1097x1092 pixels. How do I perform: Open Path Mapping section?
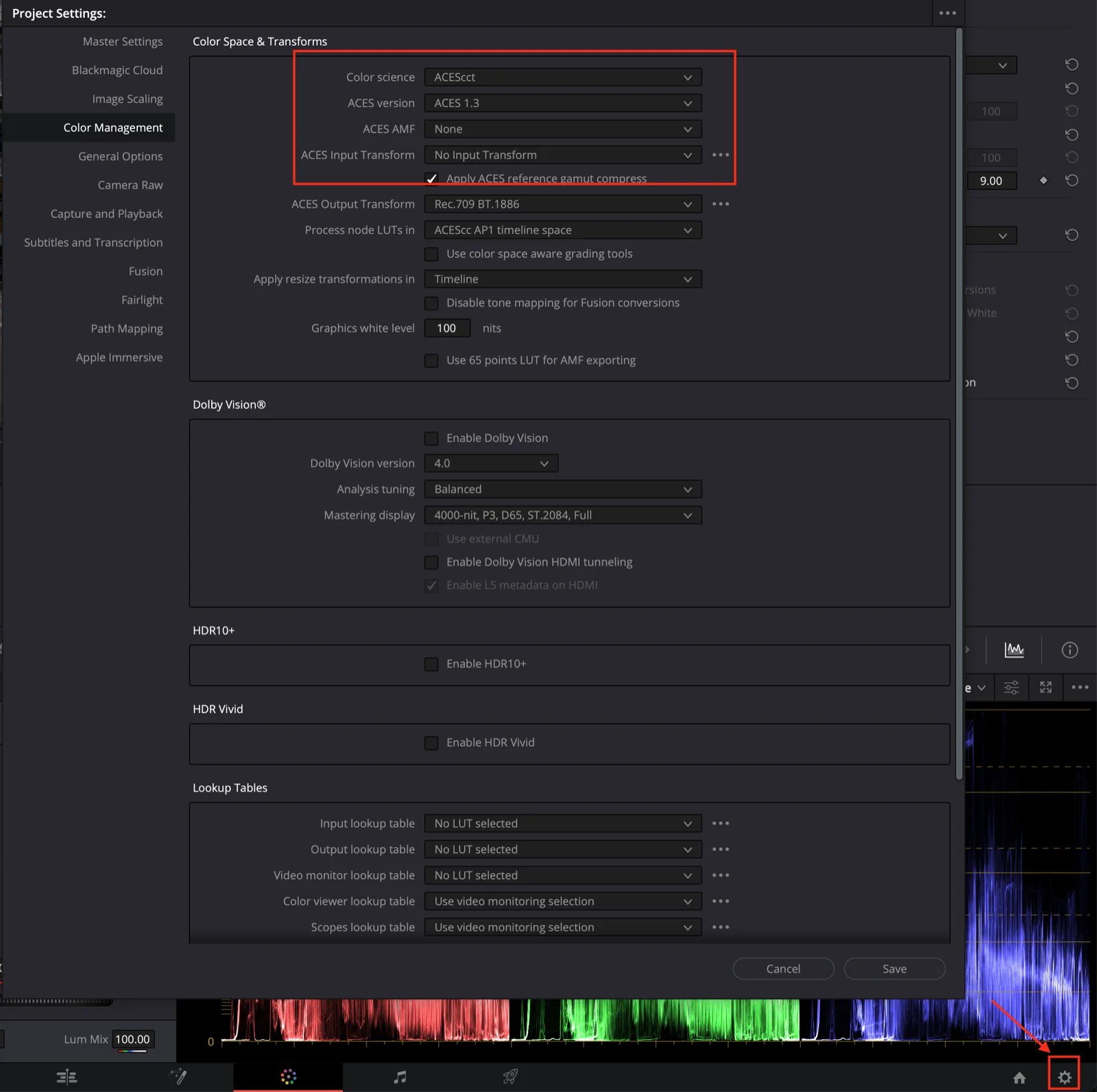point(127,329)
